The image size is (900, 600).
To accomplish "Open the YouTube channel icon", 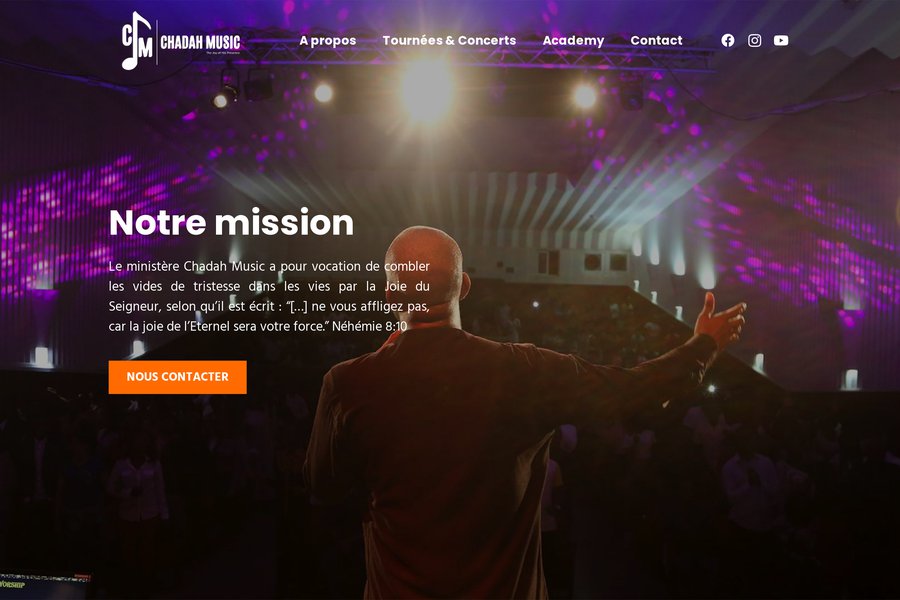I will pos(781,40).
